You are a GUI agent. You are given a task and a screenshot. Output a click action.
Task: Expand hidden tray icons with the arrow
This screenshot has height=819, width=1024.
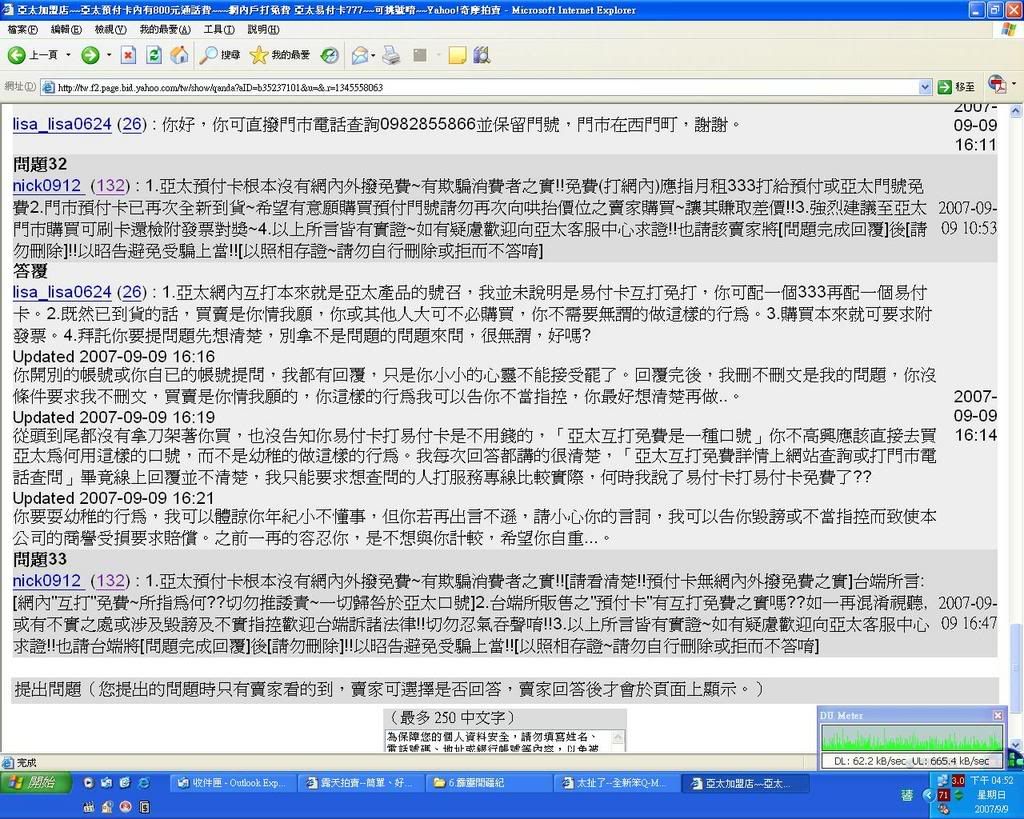pyautogui.click(x=928, y=795)
